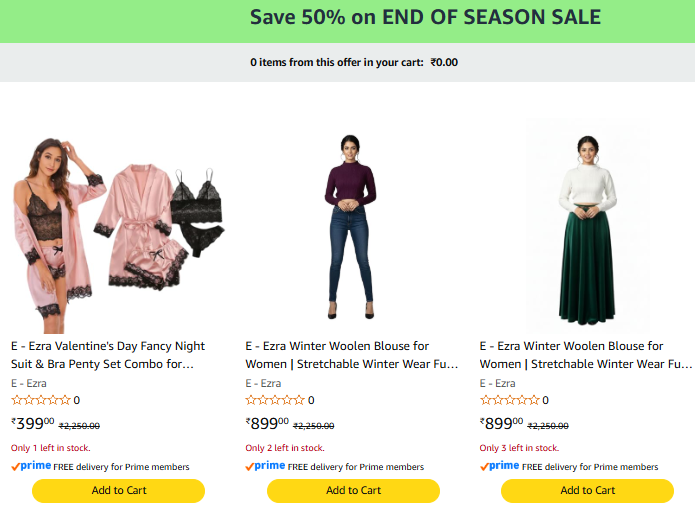The height and width of the screenshot is (520, 695).
Task: Open the rightmost Winter Woolen Blouse title link
Action: pyautogui.click(x=585, y=355)
